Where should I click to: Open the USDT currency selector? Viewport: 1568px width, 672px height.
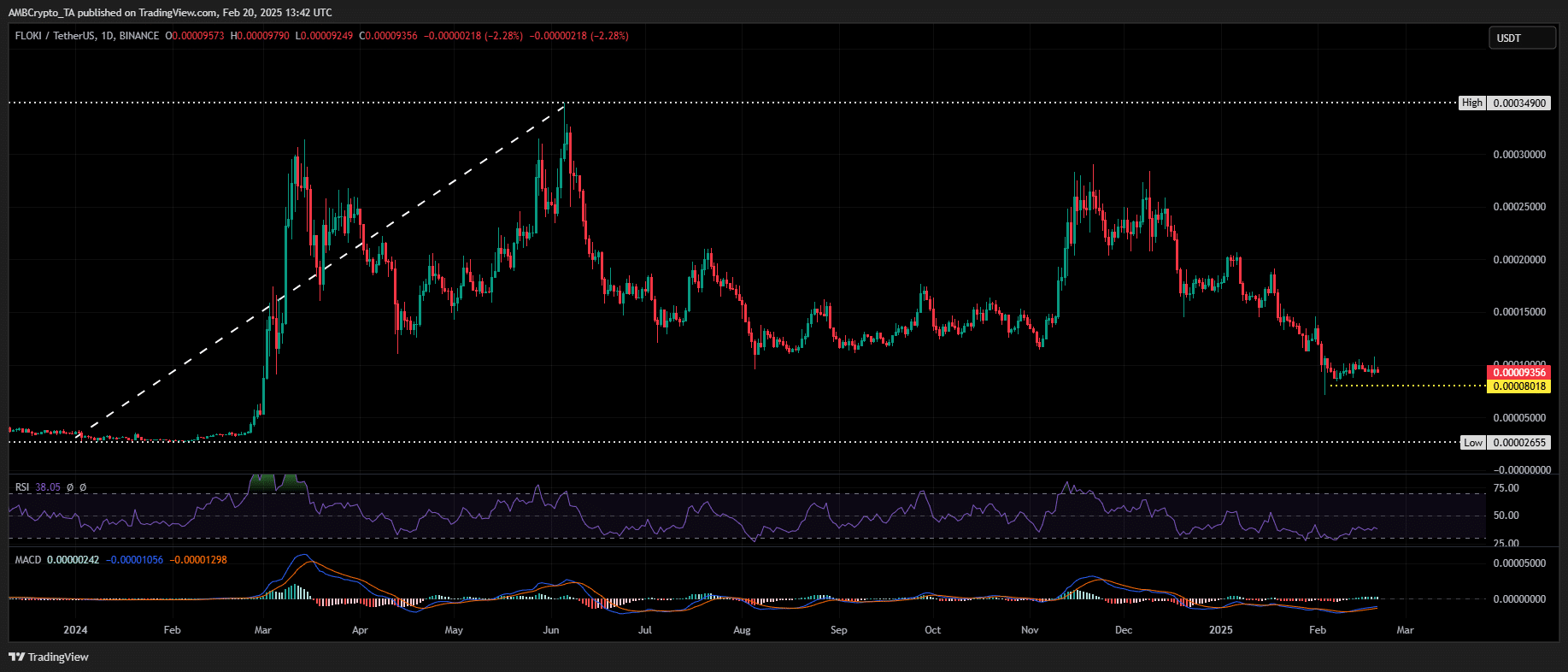point(1521,38)
